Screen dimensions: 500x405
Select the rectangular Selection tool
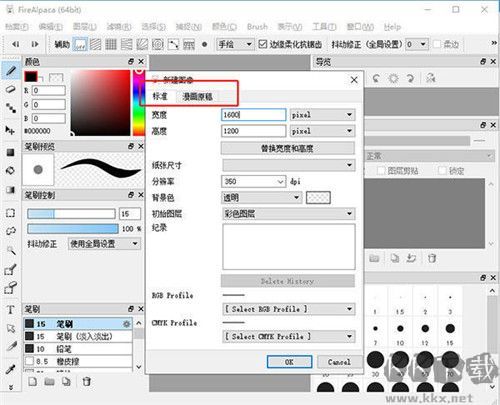(11, 213)
